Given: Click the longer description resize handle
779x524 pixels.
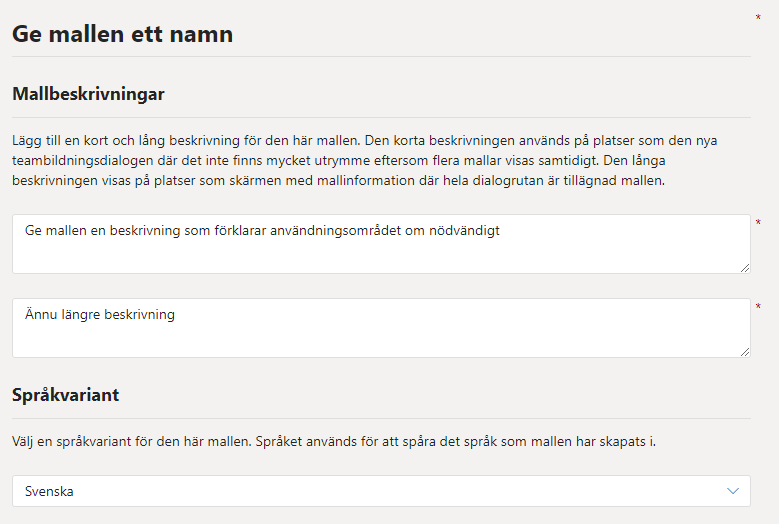Looking at the screenshot, I should click(744, 351).
